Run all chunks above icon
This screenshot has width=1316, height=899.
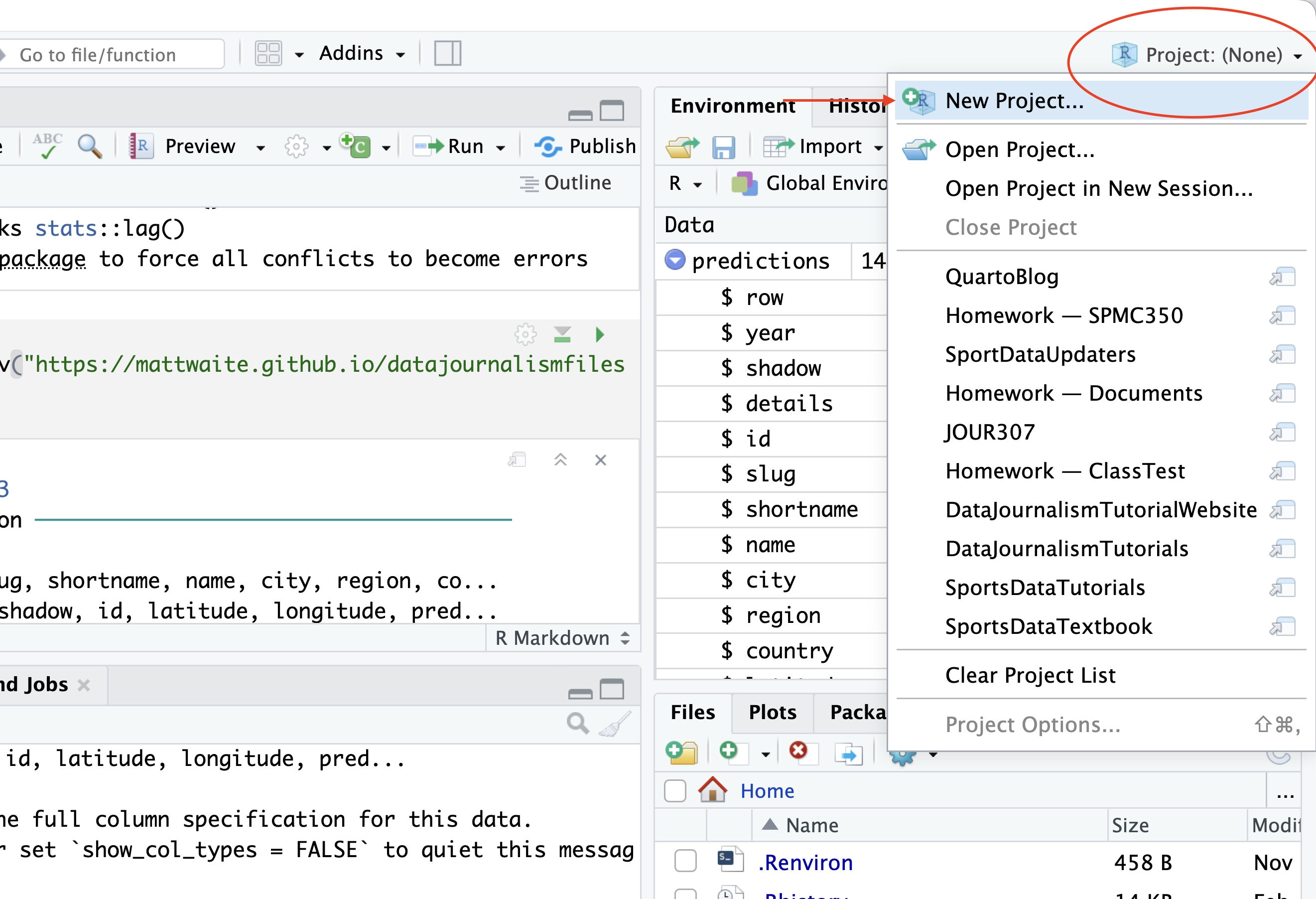(562, 335)
